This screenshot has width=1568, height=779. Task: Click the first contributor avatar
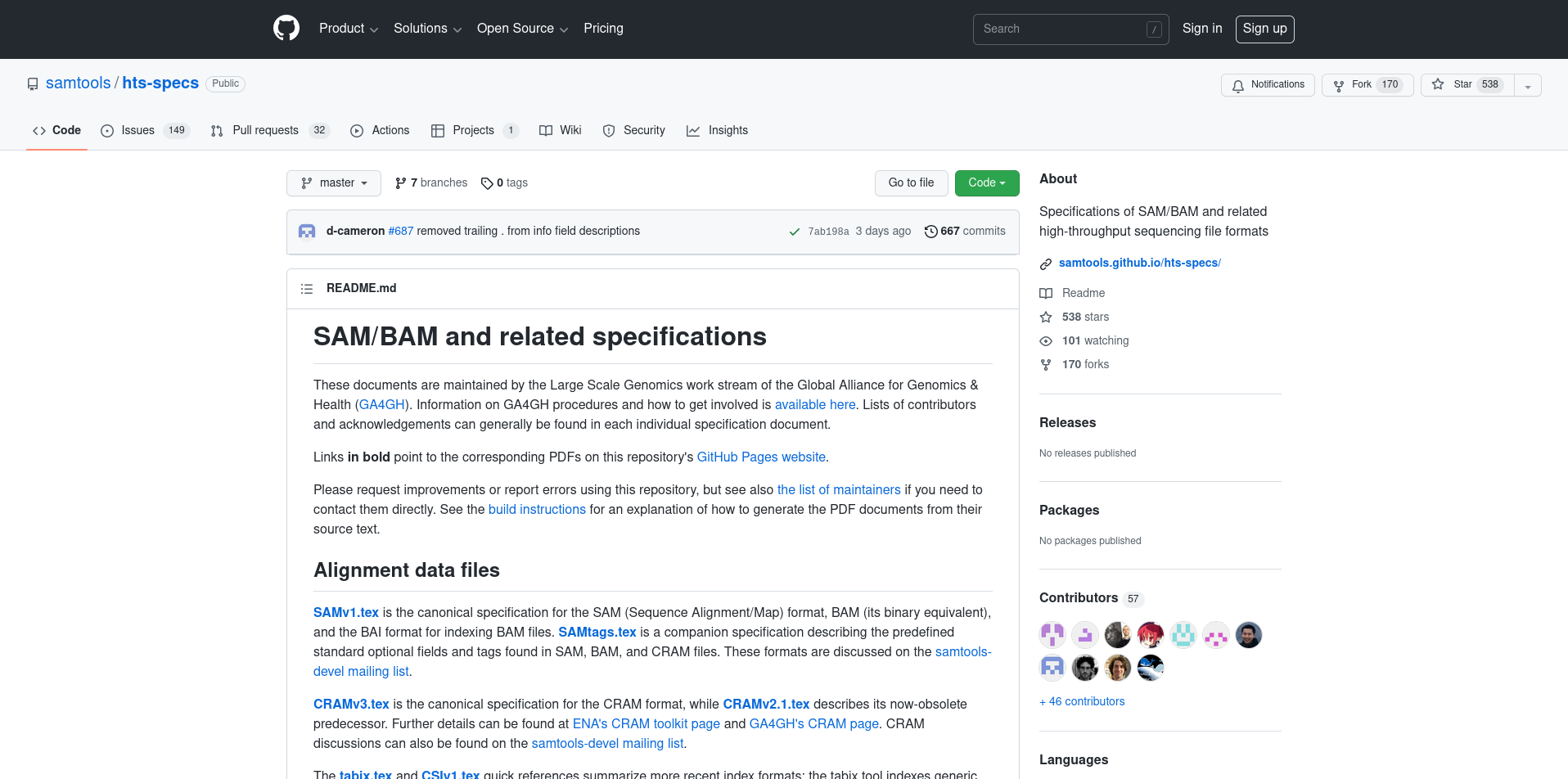(x=1052, y=635)
